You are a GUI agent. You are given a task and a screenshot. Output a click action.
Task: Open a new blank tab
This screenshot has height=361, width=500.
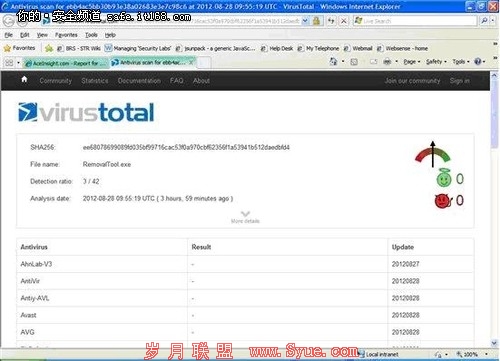(204, 63)
